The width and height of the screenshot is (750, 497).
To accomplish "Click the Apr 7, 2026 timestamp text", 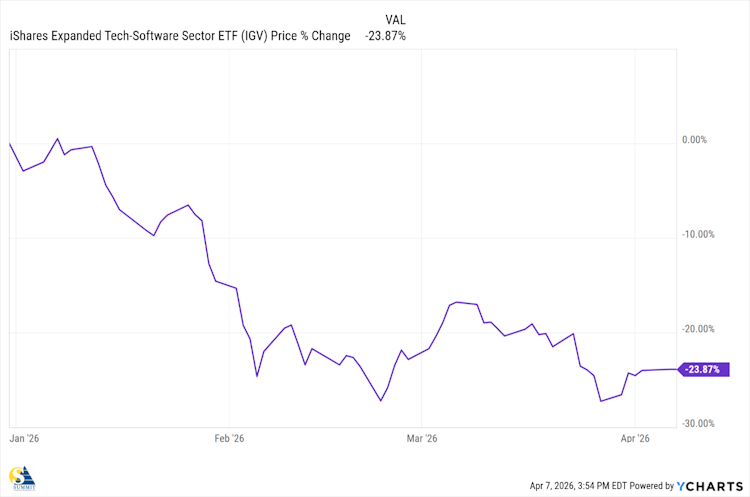I will (583, 485).
